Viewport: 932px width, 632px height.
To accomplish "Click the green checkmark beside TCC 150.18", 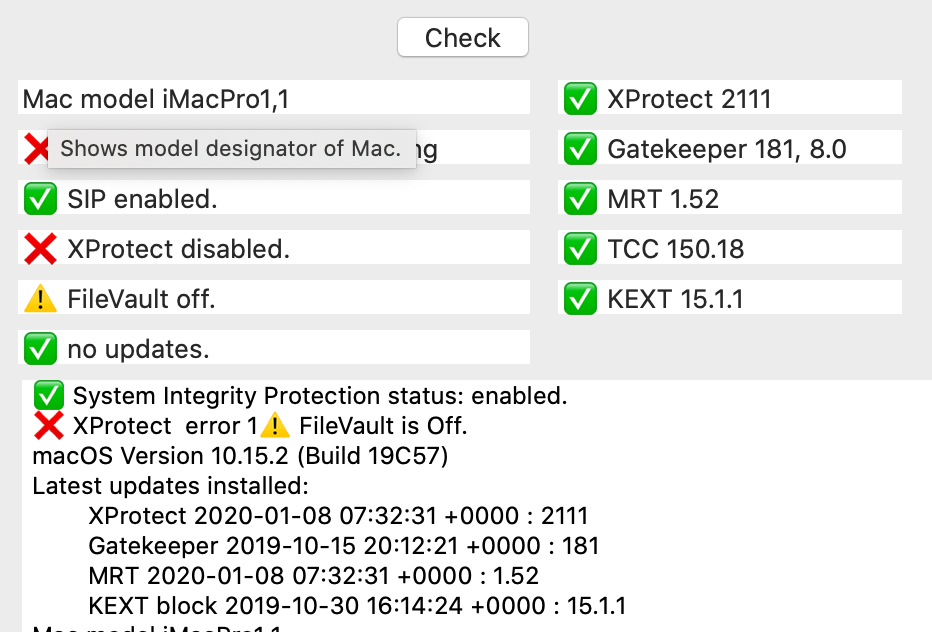I will point(579,249).
